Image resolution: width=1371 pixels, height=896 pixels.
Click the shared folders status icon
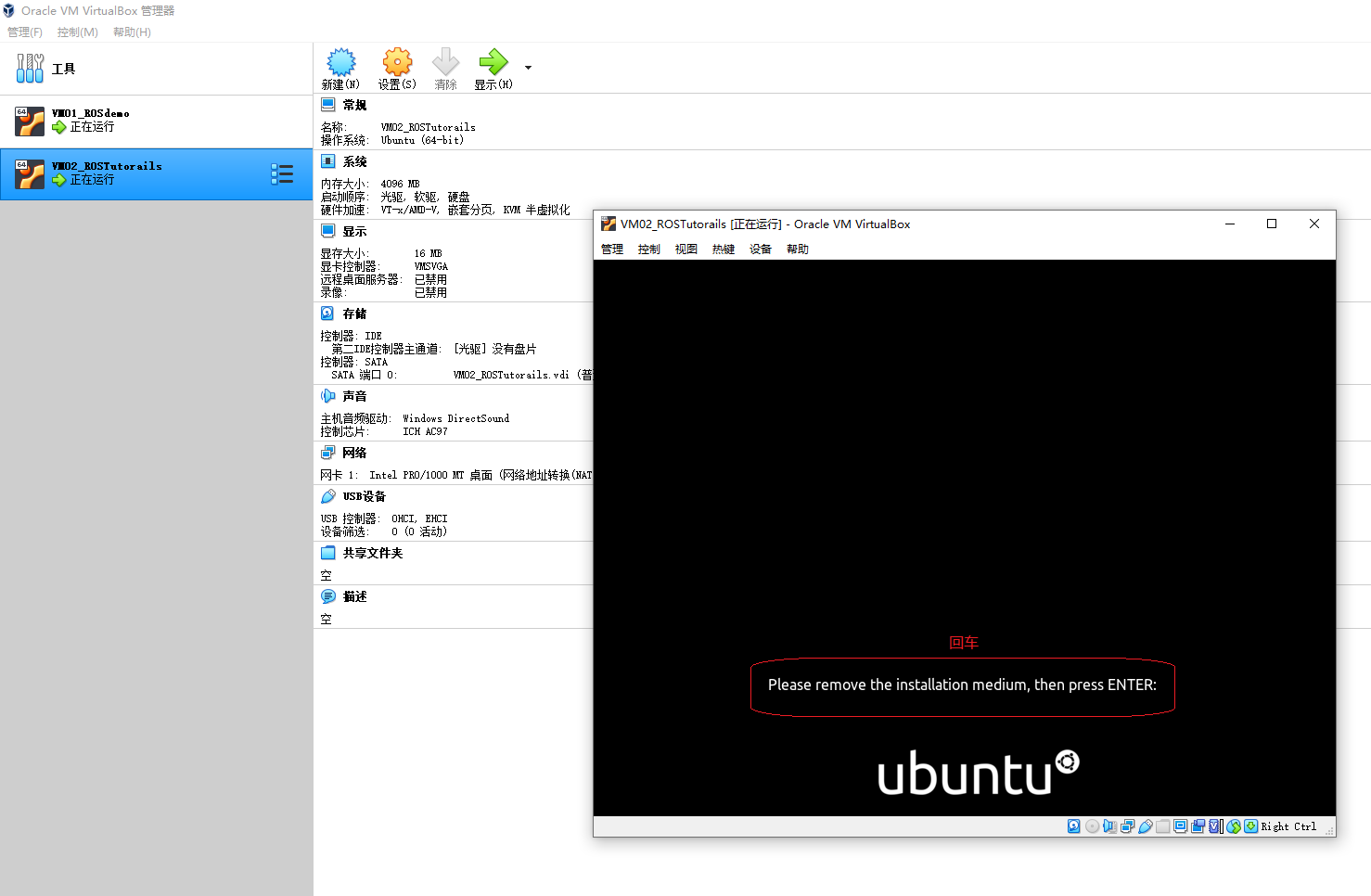pyautogui.click(x=1162, y=826)
